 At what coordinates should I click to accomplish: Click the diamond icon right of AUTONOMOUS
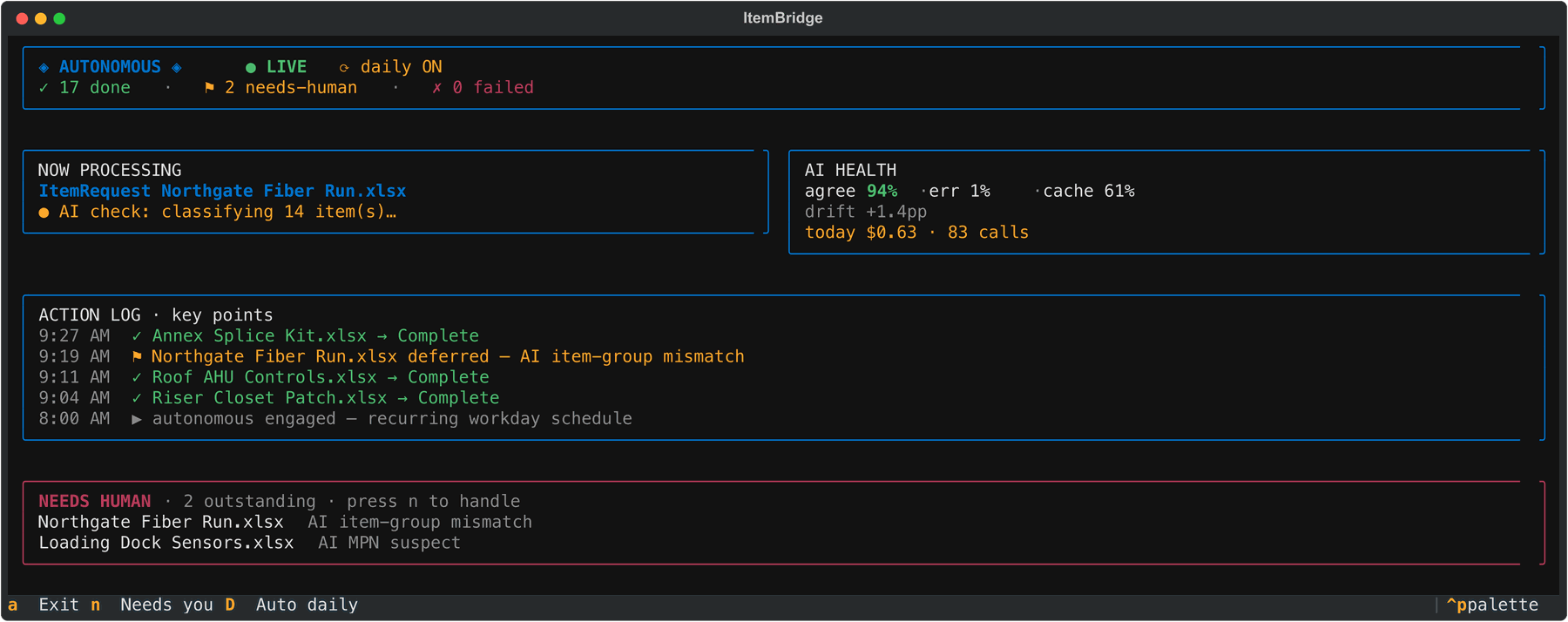point(177,67)
